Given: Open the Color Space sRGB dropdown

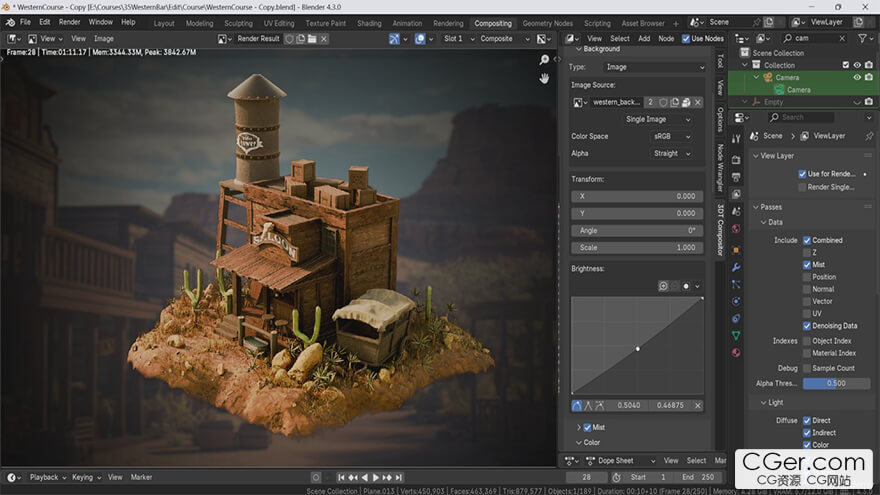Looking at the screenshot, I should pyautogui.click(x=671, y=136).
